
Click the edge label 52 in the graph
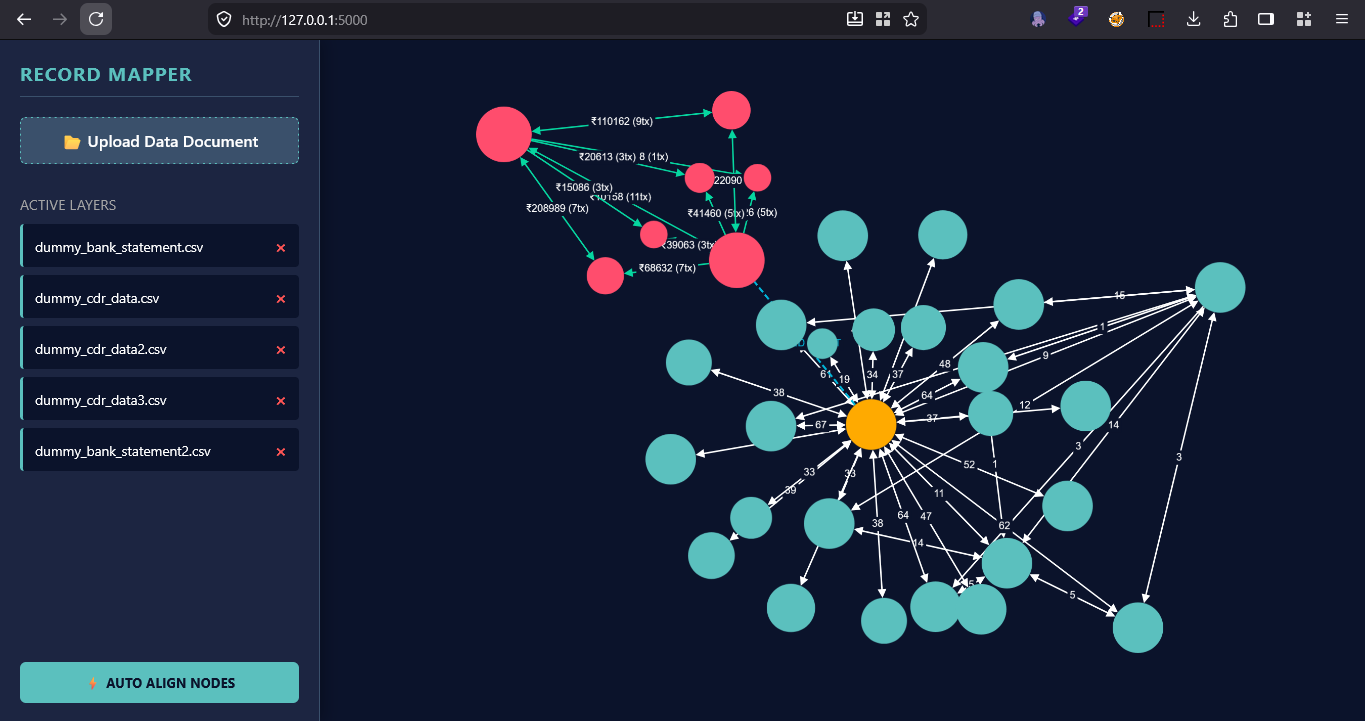pyautogui.click(x=969, y=464)
